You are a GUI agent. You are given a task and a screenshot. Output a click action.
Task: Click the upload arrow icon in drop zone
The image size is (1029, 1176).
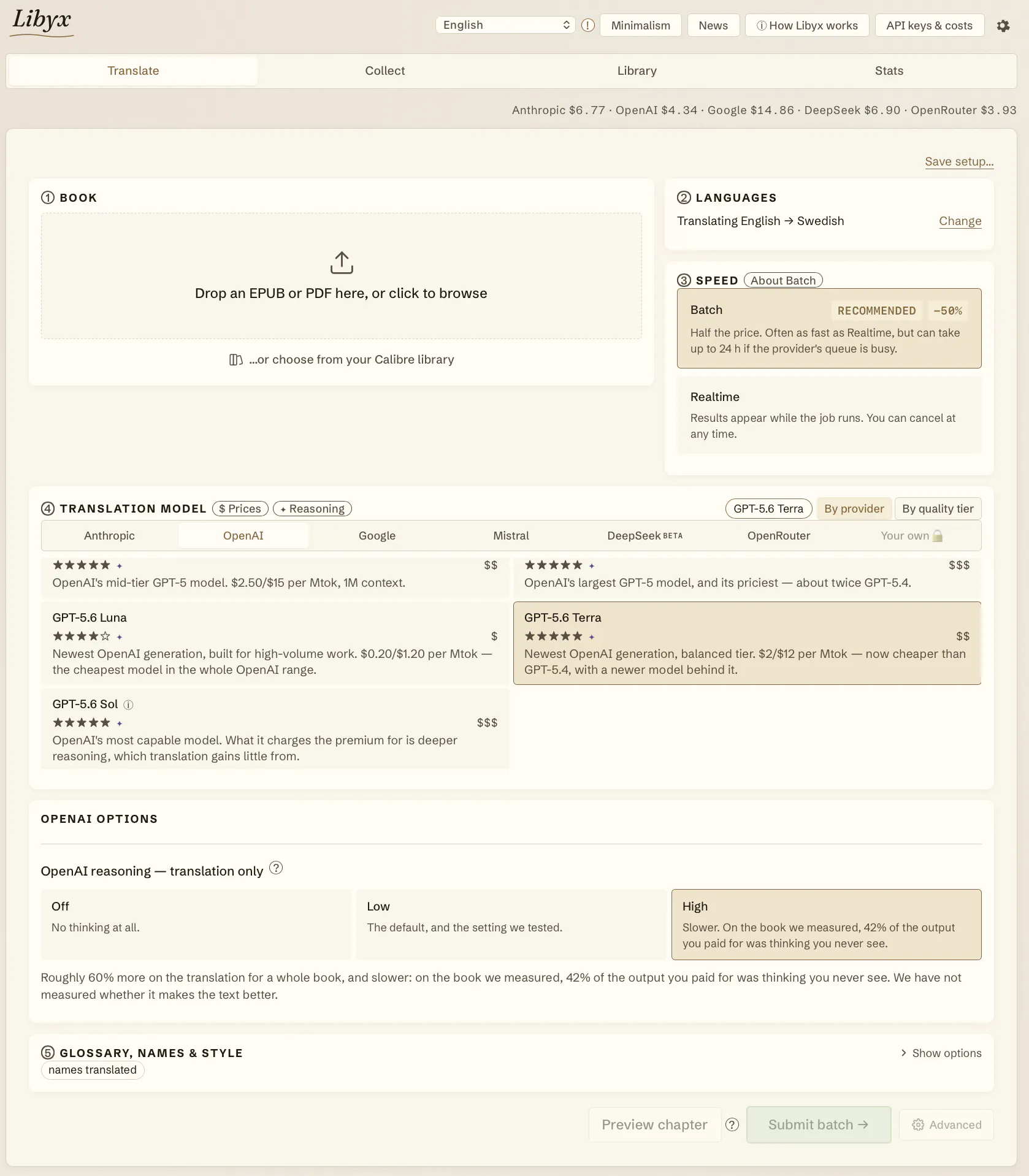342,262
